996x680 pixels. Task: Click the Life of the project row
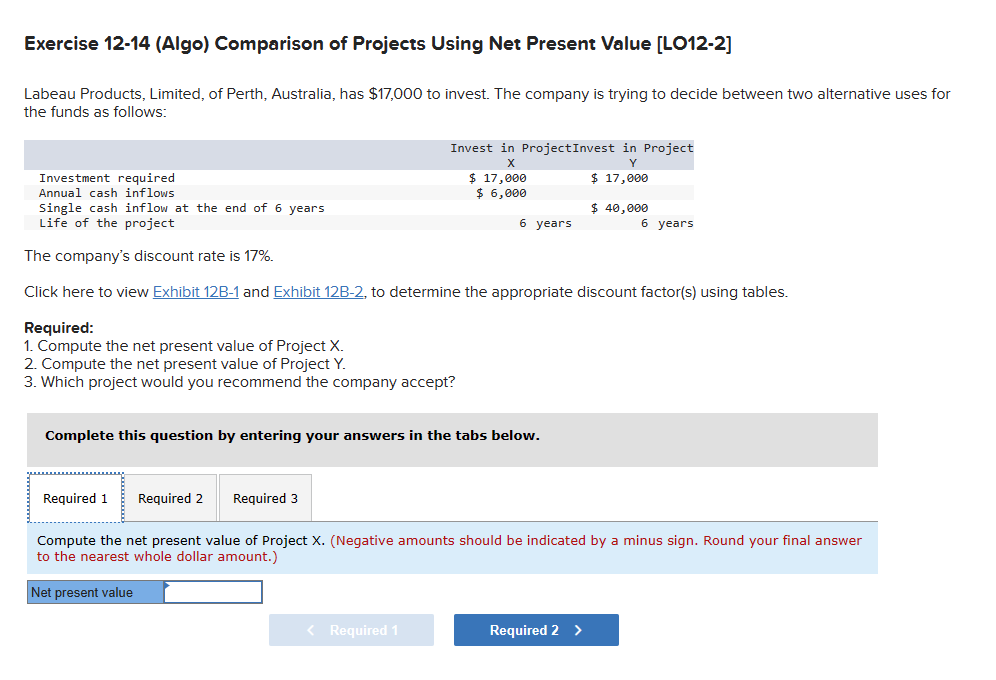[300, 222]
